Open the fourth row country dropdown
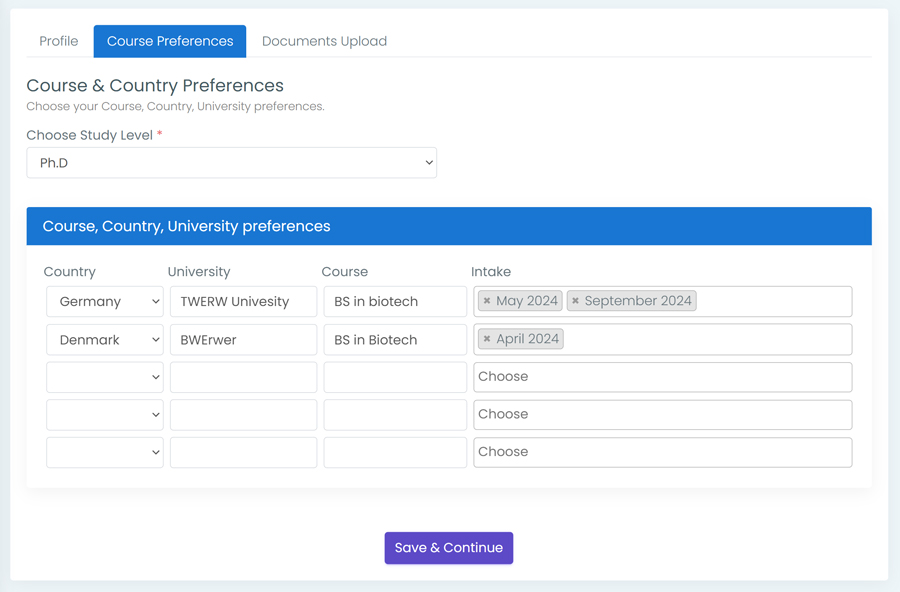Screen dimensions: 900x592 point(105,415)
